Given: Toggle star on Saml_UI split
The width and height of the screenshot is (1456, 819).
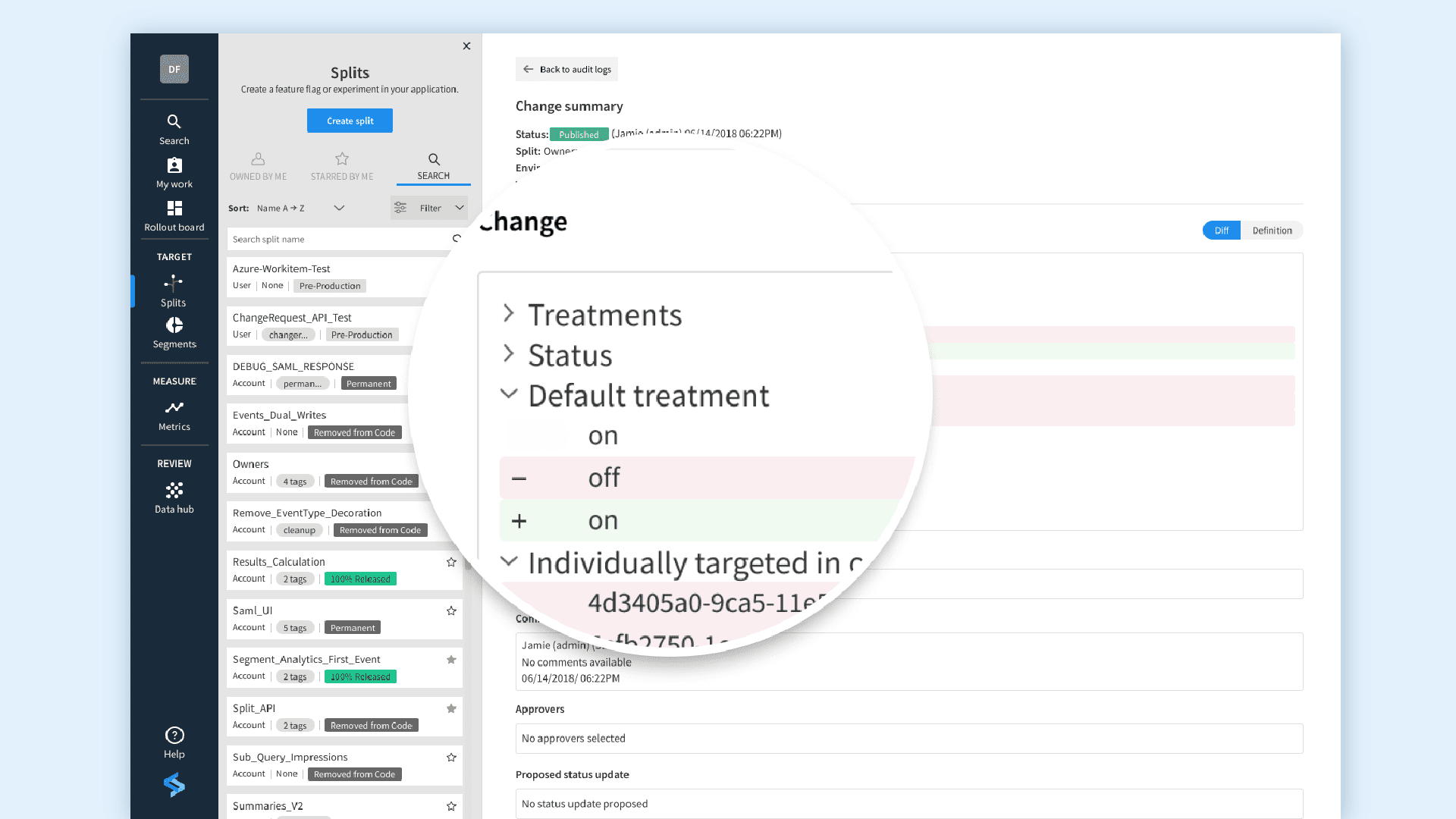Looking at the screenshot, I should [451, 610].
